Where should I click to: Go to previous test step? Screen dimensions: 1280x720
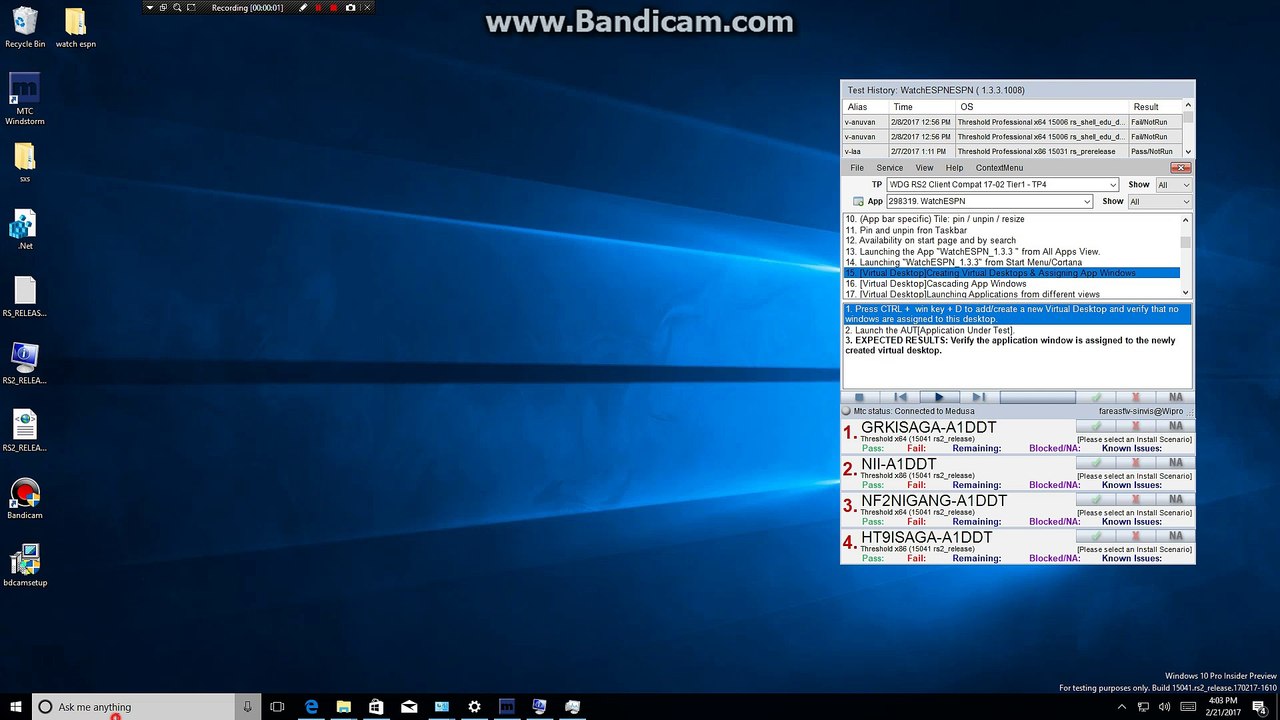click(900, 397)
